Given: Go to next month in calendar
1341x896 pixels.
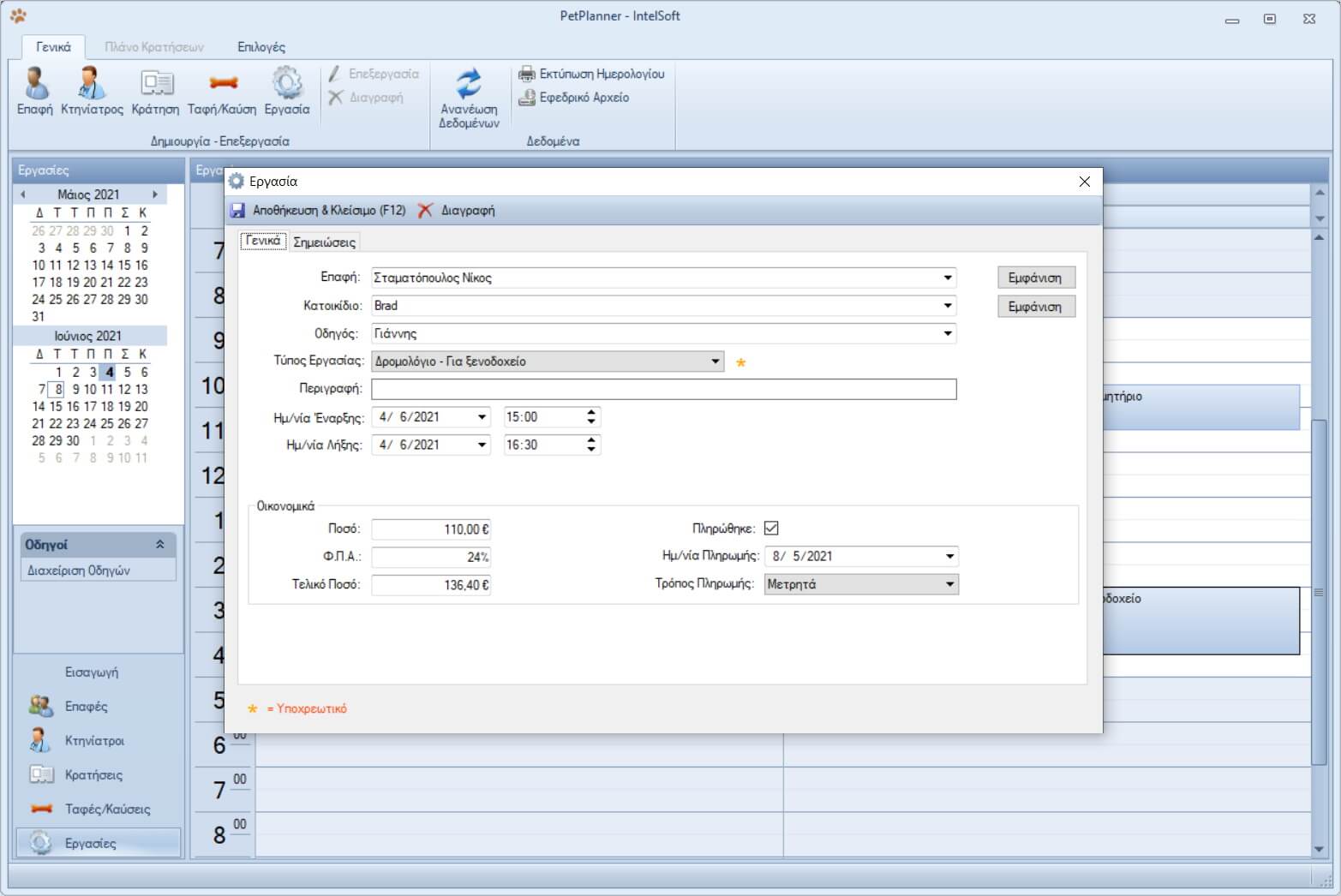Looking at the screenshot, I should click(155, 194).
